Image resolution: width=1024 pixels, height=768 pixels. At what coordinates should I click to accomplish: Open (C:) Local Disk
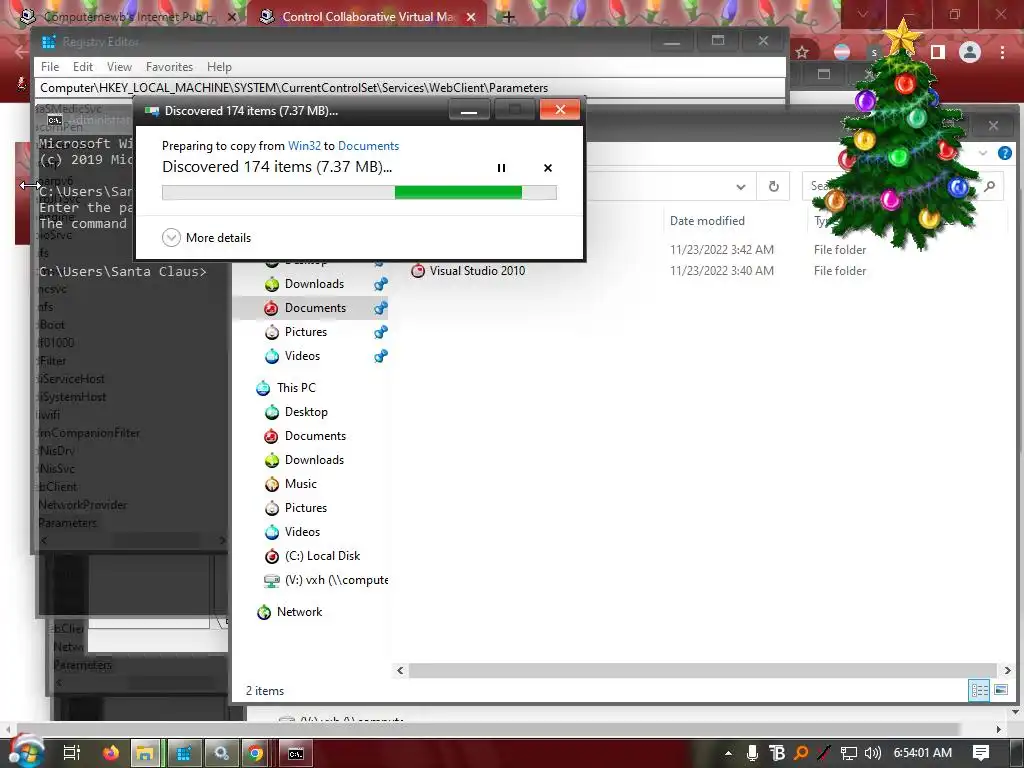(x=323, y=556)
